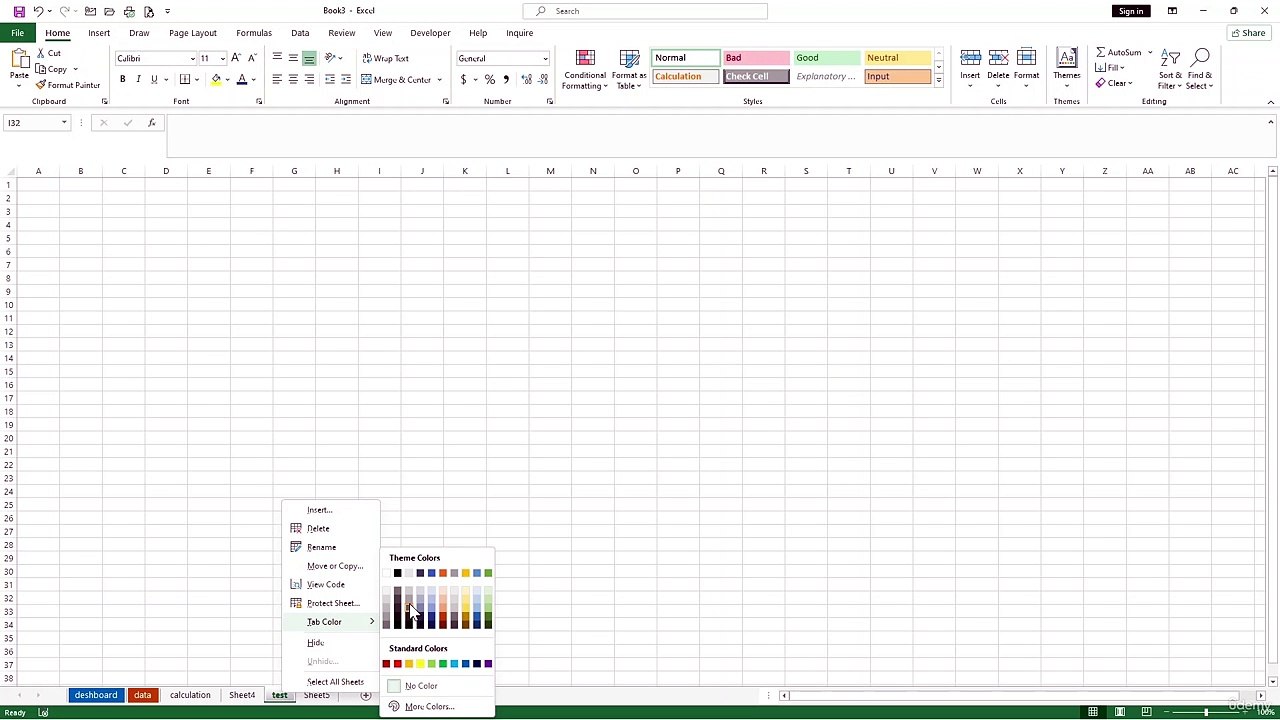Collapse the ribbon with the chevron
Viewport: 1280px width, 720px height.
[1270, 102]
